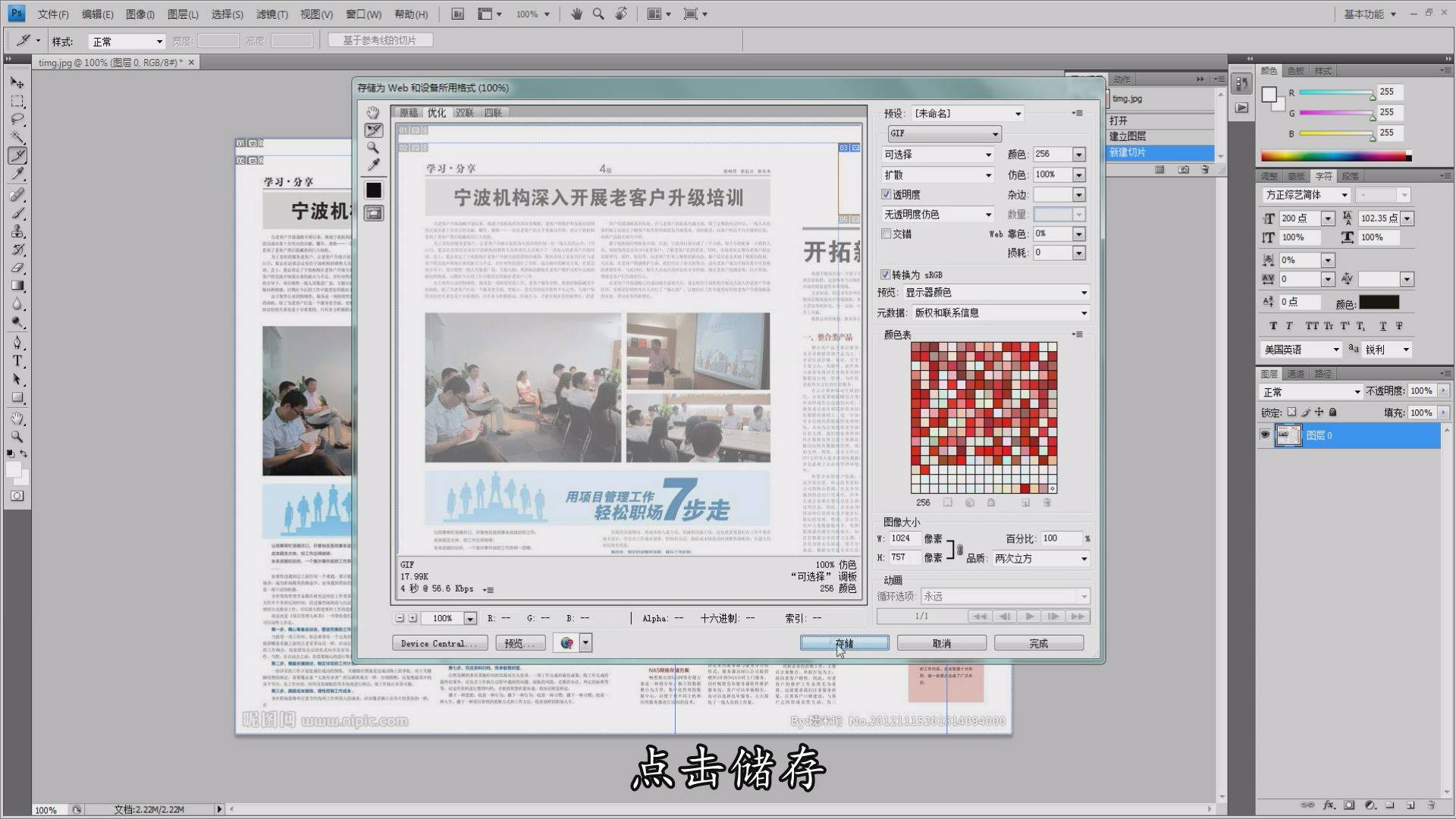Click the browser preview globe icon
Viewport: 1456px width, 819px height.
pyautogui.click(x=566, y=643)
